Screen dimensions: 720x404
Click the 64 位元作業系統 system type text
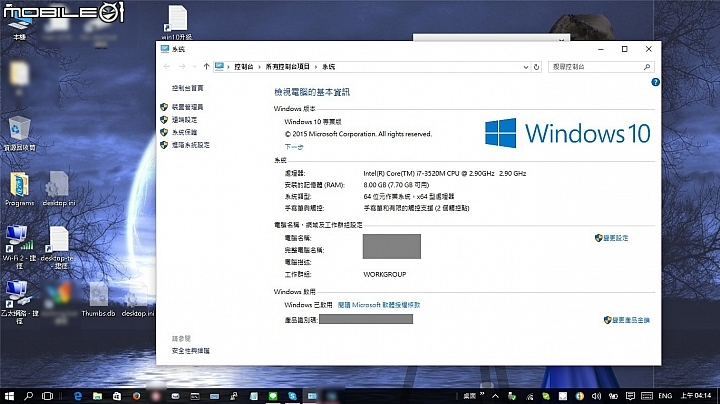[409, 196]
